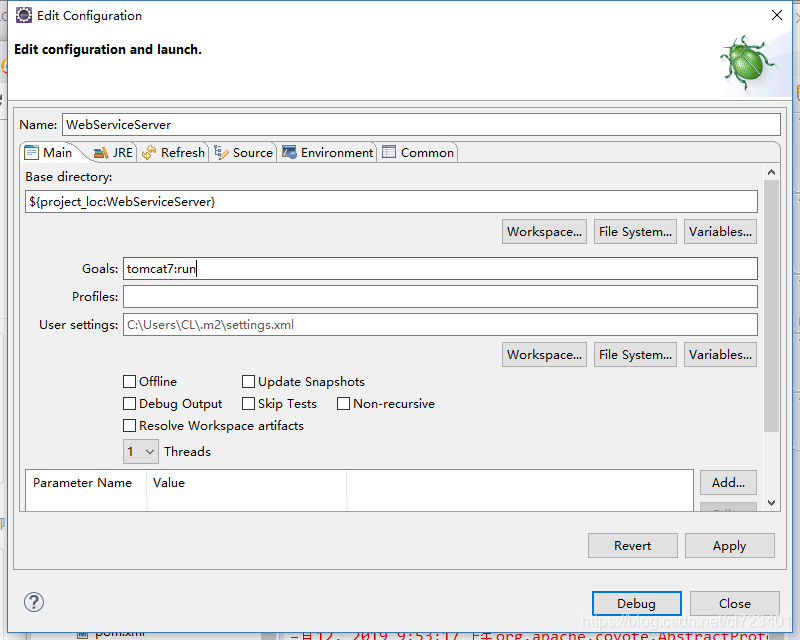Image resolution: width=800 pixels, height=640 pixels.
Task: Click the Parameter Name column header
Action: [x=86, y=483]
